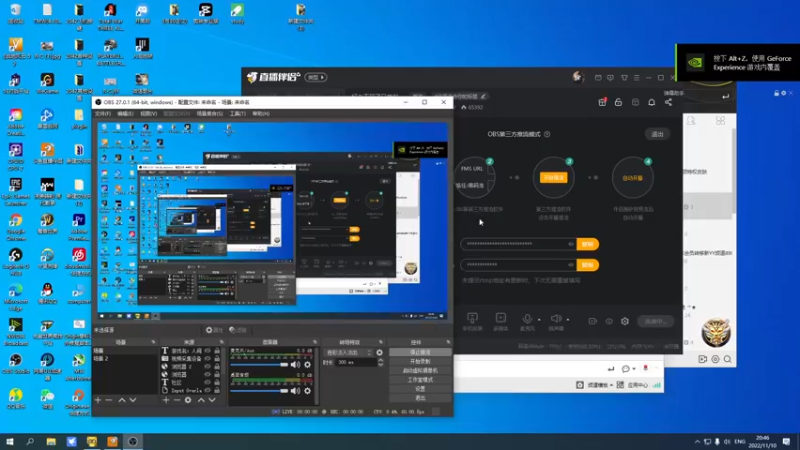This screenshot has height=450, width=800.
Task: Open the microphone options arrow in companion
Action: [539, 320]
